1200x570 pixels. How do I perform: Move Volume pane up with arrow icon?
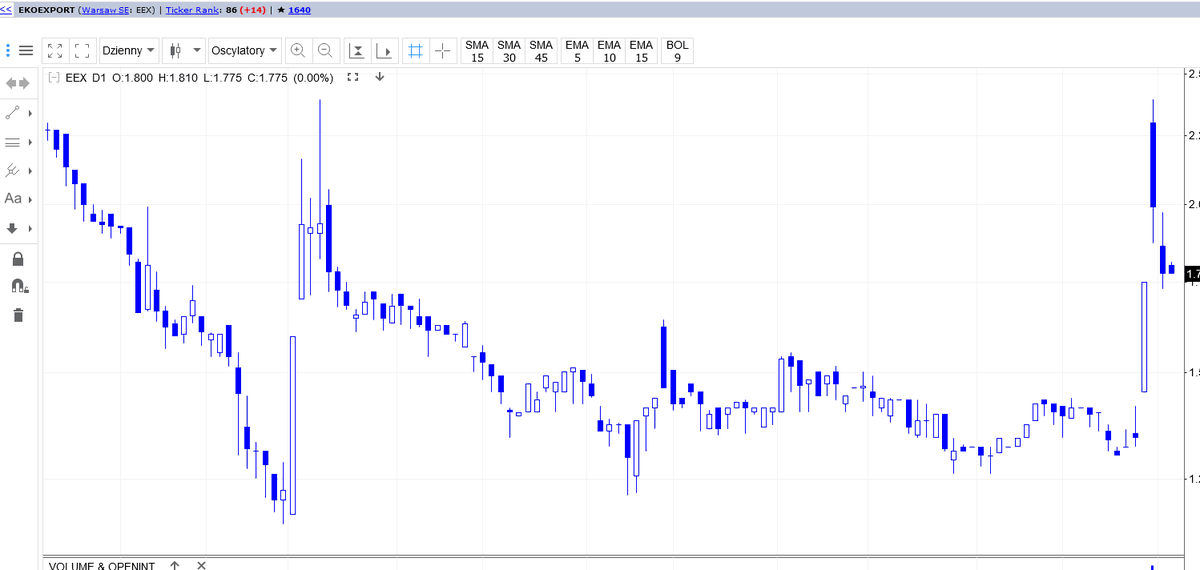tap(174, 566)
